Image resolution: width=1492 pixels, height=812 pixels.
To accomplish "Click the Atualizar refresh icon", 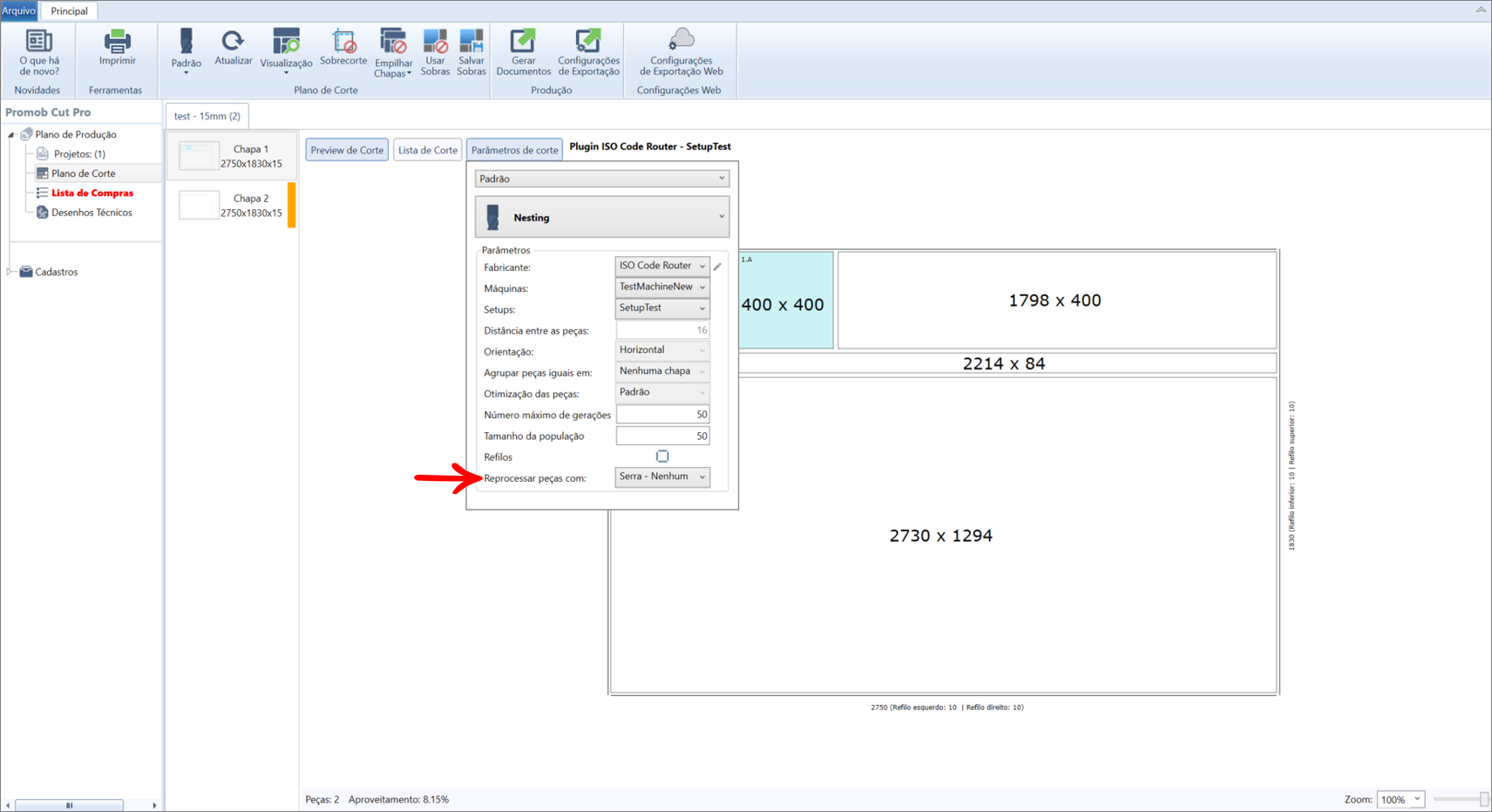I will [233, 41].
